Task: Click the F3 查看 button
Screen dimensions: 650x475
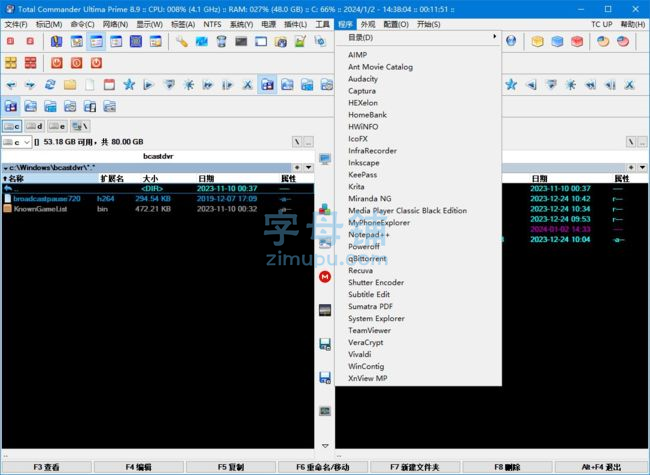Action: tap(46, 467)
